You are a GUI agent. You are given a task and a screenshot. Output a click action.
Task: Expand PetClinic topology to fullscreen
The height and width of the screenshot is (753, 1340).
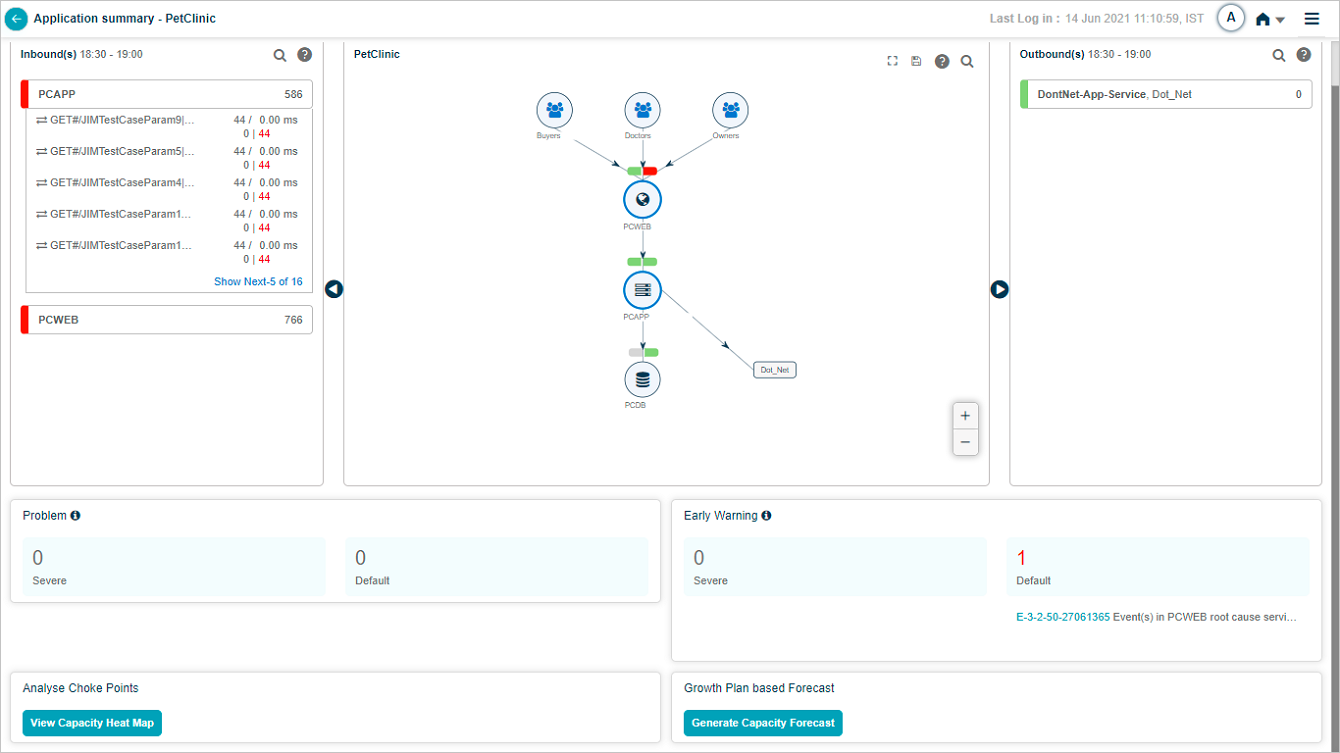[x=892, y=61]
